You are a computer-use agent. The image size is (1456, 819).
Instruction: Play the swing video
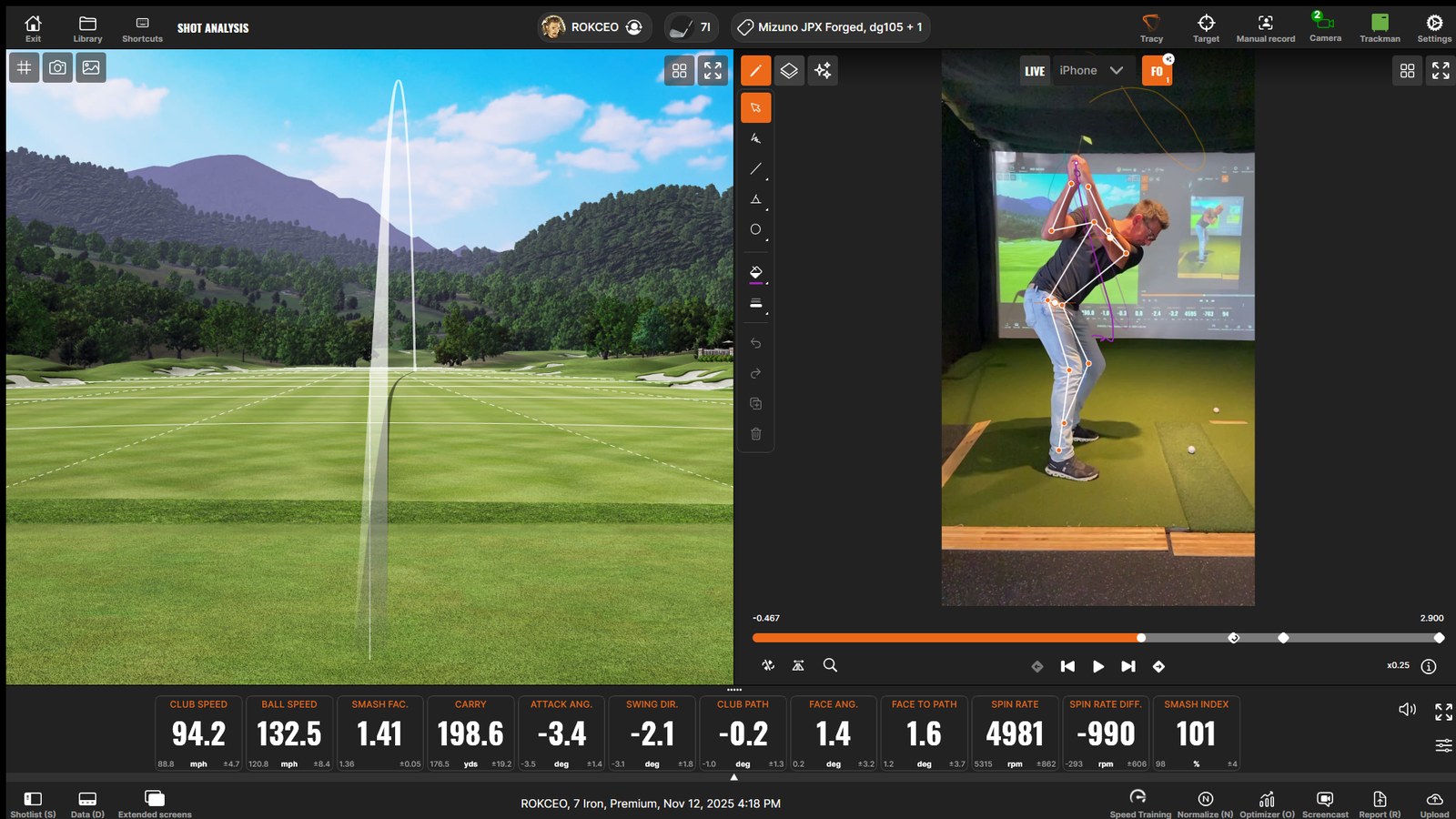click(x=1098, y=666)
